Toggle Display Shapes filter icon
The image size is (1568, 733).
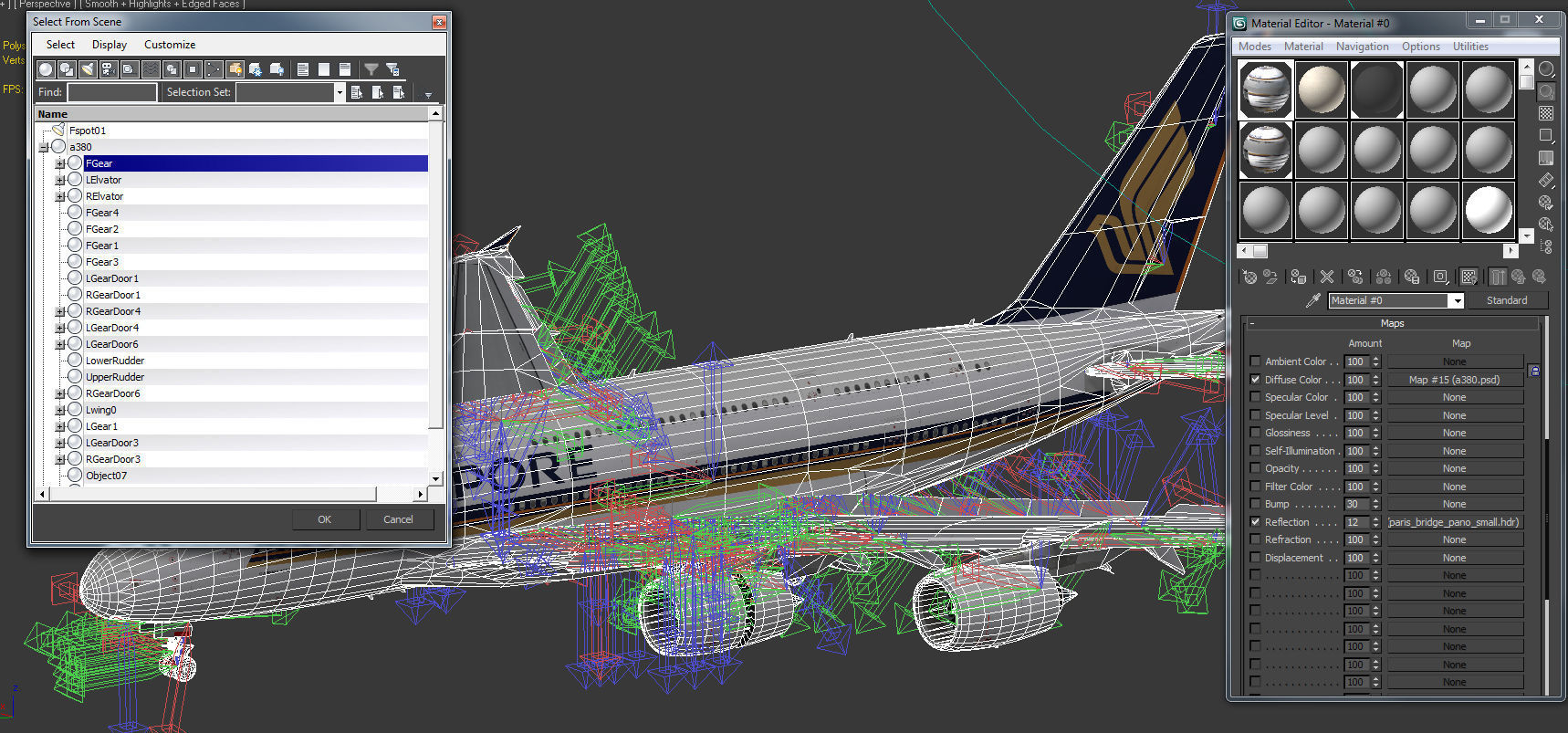pyautogui.click(x=67, y=69)
